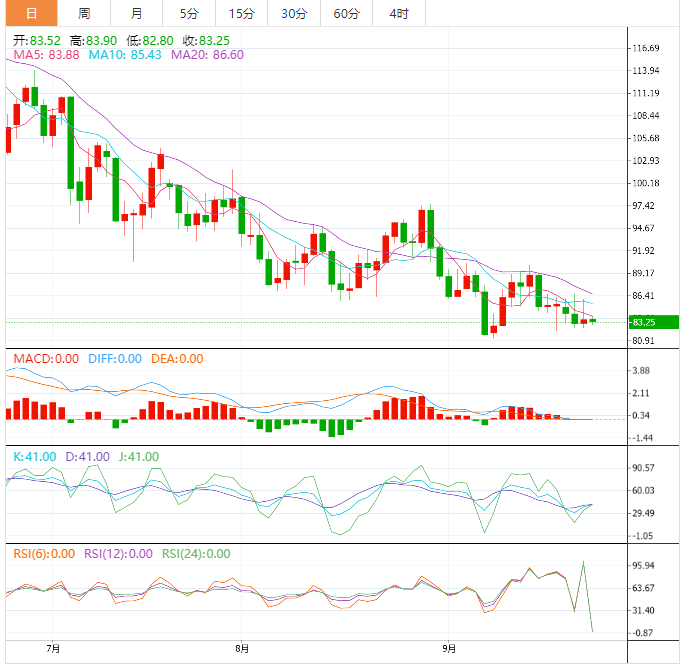690x671 pixels.
Task: Click the 8月 time axis marker
Action: [242, 649]
